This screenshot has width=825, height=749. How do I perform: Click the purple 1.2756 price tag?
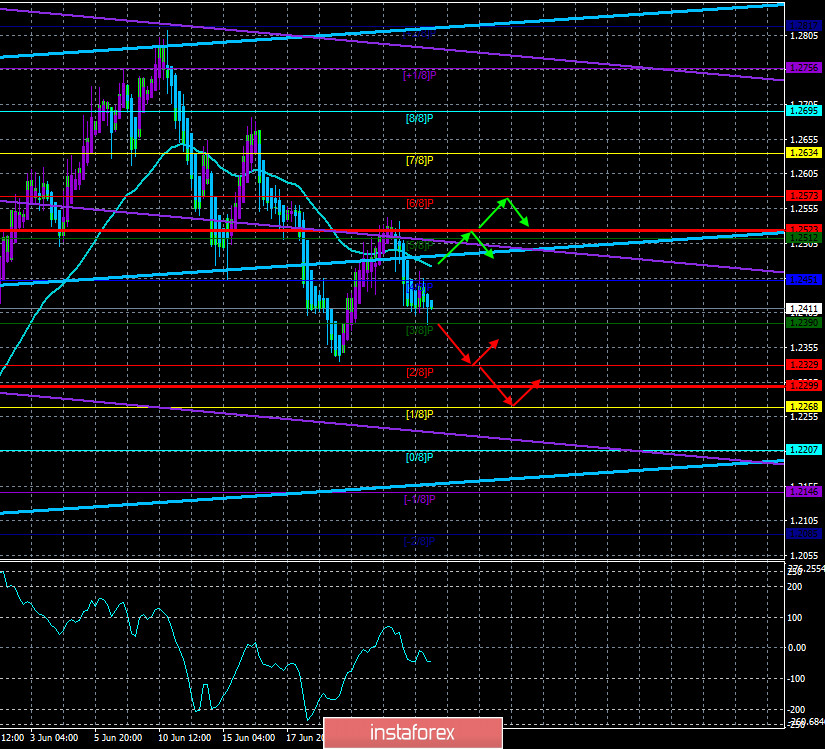tap(804, 68)
